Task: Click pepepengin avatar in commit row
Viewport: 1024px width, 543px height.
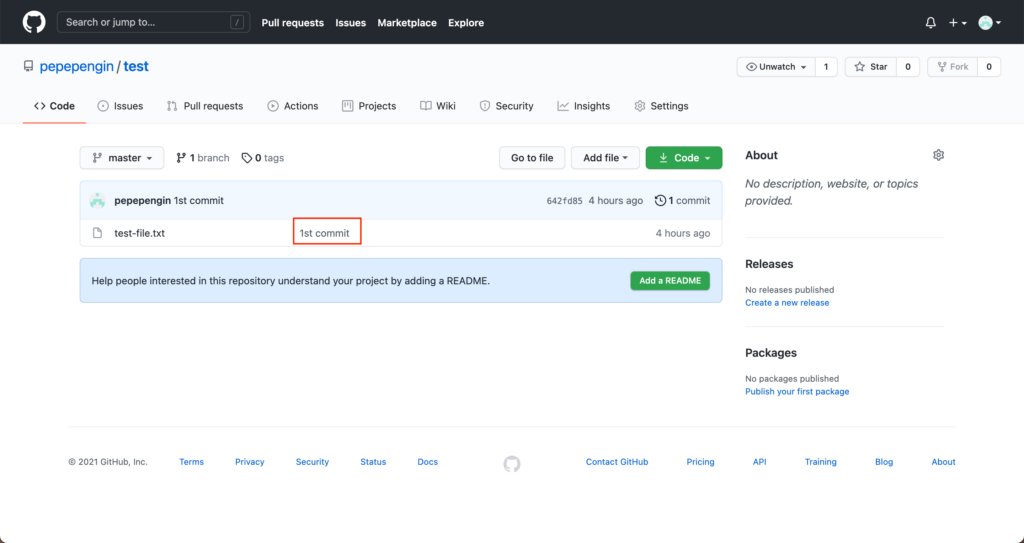Action: (x=97, y=201)
